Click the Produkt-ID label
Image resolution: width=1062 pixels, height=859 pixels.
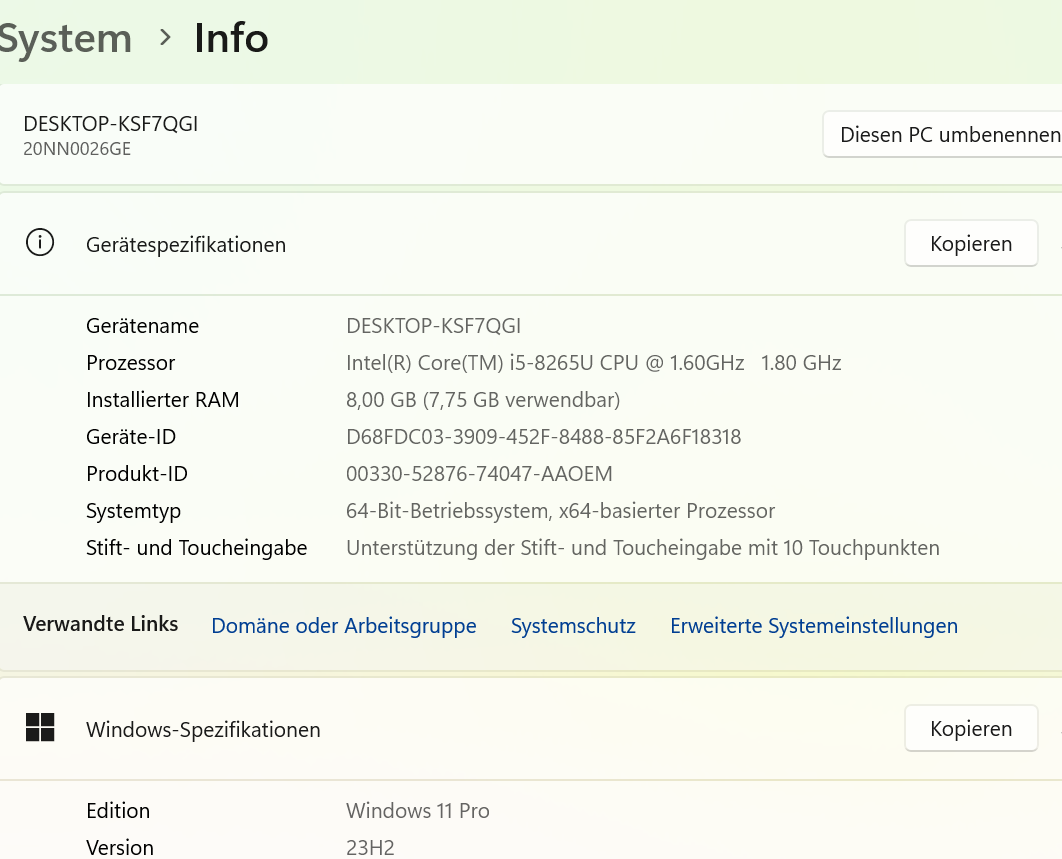(x=137, y=474)
